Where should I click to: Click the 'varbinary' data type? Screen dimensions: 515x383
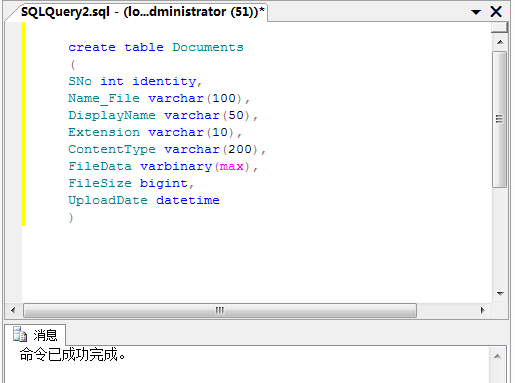click(x=176, y=166)
